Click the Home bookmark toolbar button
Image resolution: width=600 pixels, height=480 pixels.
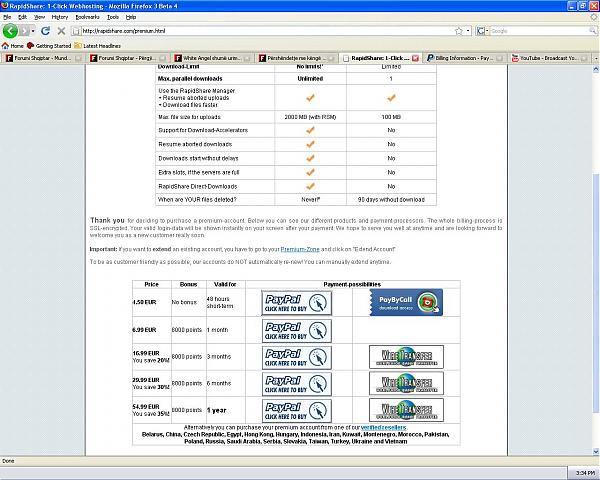13,46
